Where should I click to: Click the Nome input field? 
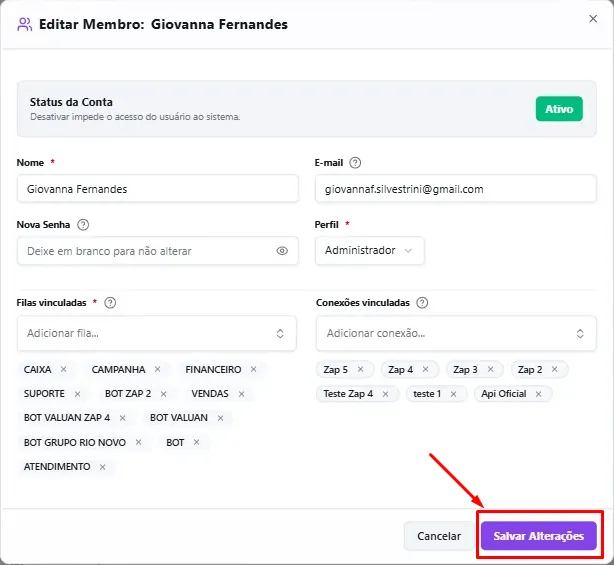[x=158, y=189]
